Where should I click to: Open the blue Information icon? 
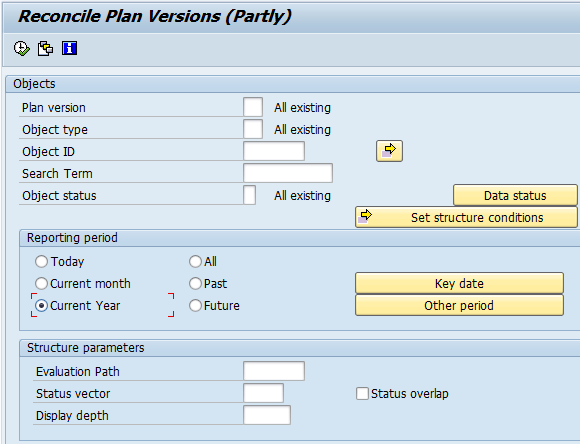tap(70, 48)
